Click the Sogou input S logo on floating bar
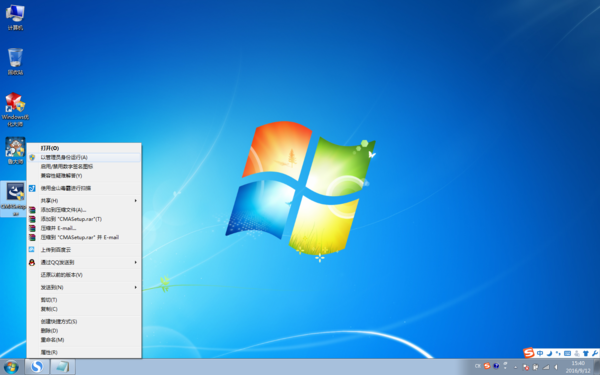 [x=528, y=352]
